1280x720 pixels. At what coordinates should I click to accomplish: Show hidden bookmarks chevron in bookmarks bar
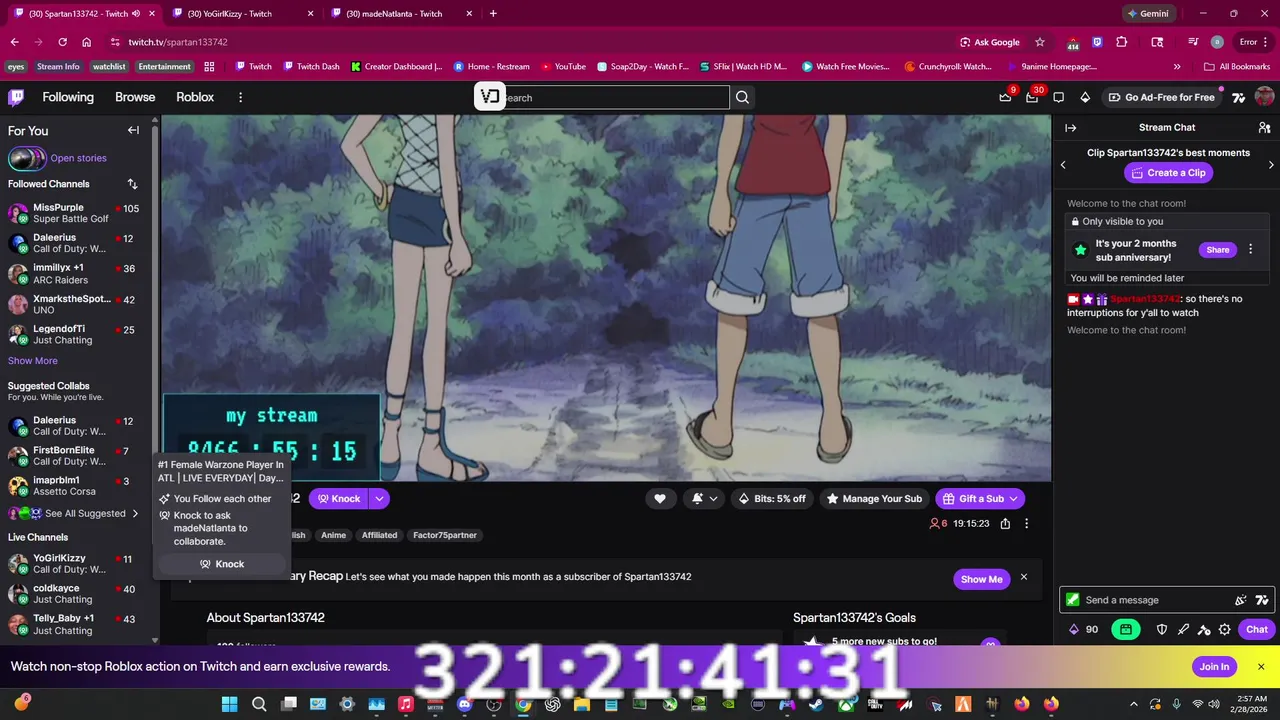[1177, 67]
